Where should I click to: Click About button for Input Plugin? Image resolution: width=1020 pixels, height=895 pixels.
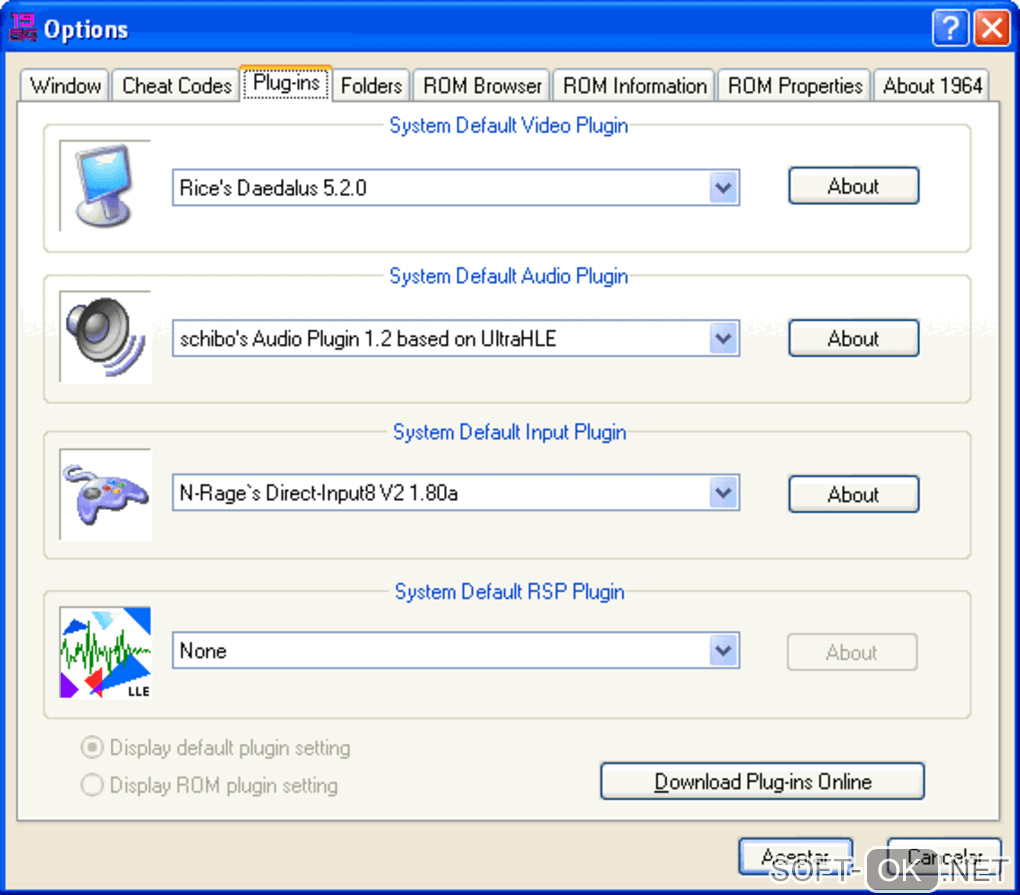(853, 494)
